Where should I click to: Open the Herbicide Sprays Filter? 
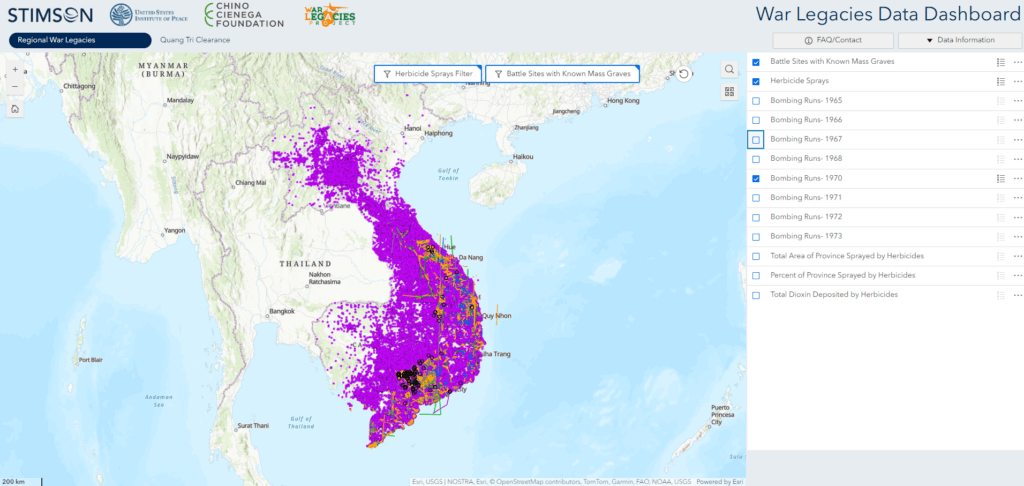click(x=427, y=74)
